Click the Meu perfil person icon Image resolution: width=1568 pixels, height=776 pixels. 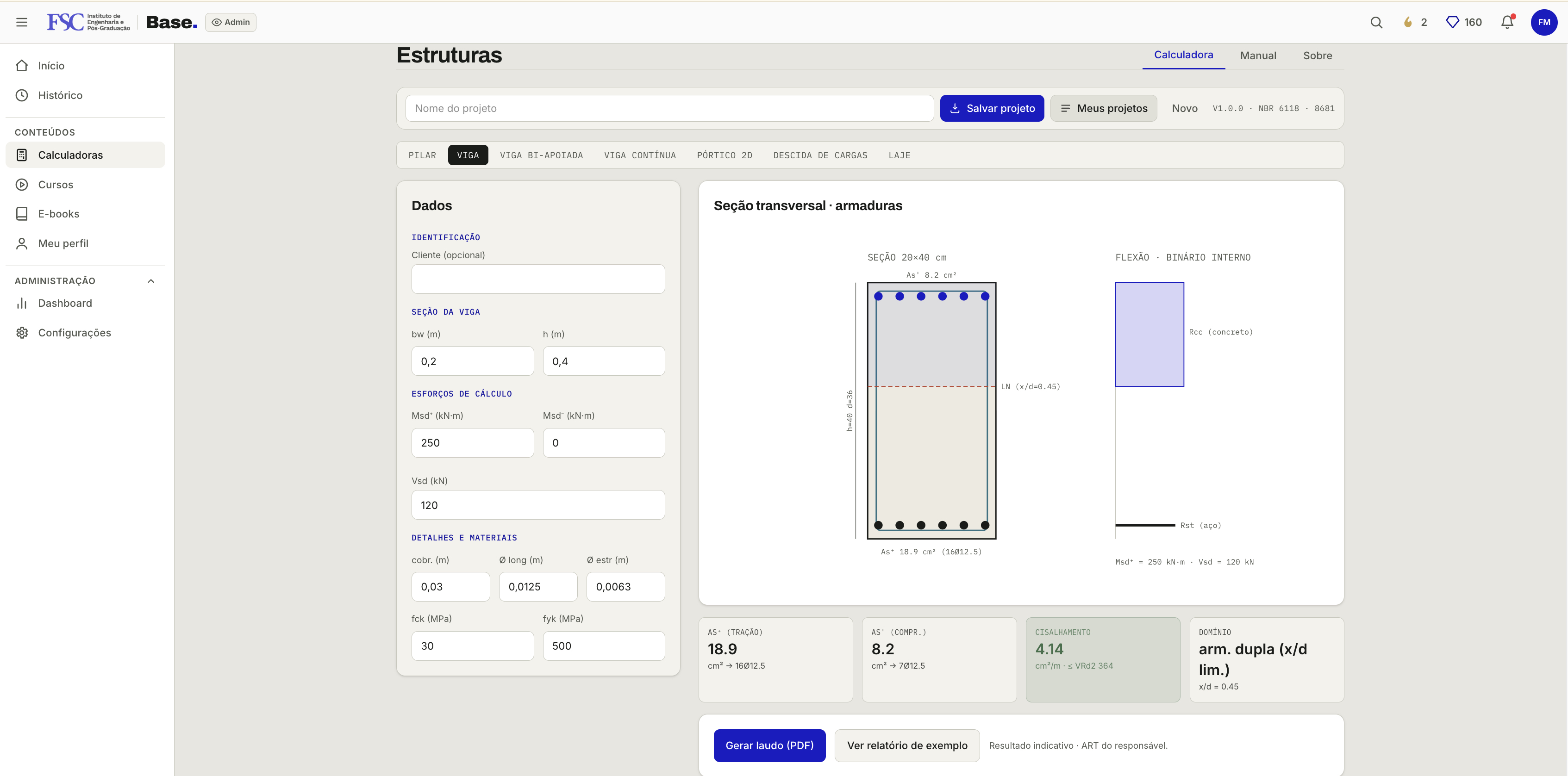pyautogui.click(x=22, y=243)
